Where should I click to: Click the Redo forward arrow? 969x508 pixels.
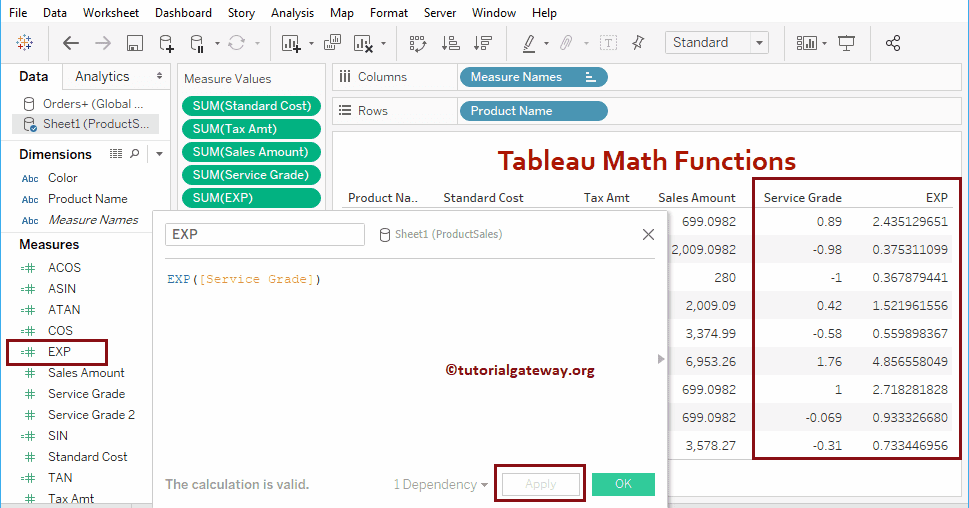(103, 43)
